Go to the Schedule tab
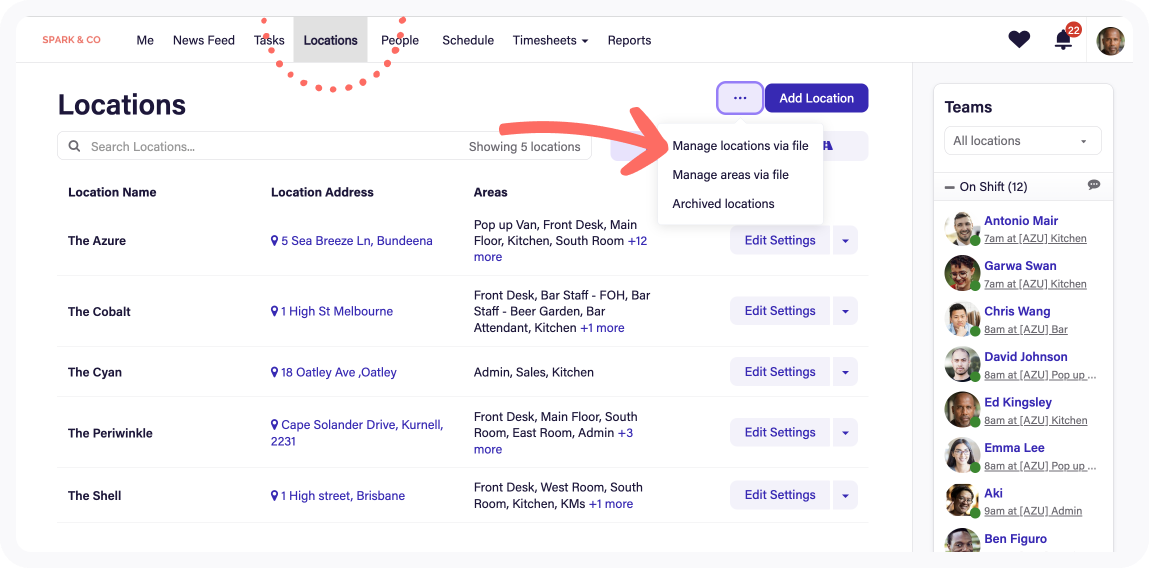The height and width of the screenshot is (568, 1149). (x=468, y=41)
